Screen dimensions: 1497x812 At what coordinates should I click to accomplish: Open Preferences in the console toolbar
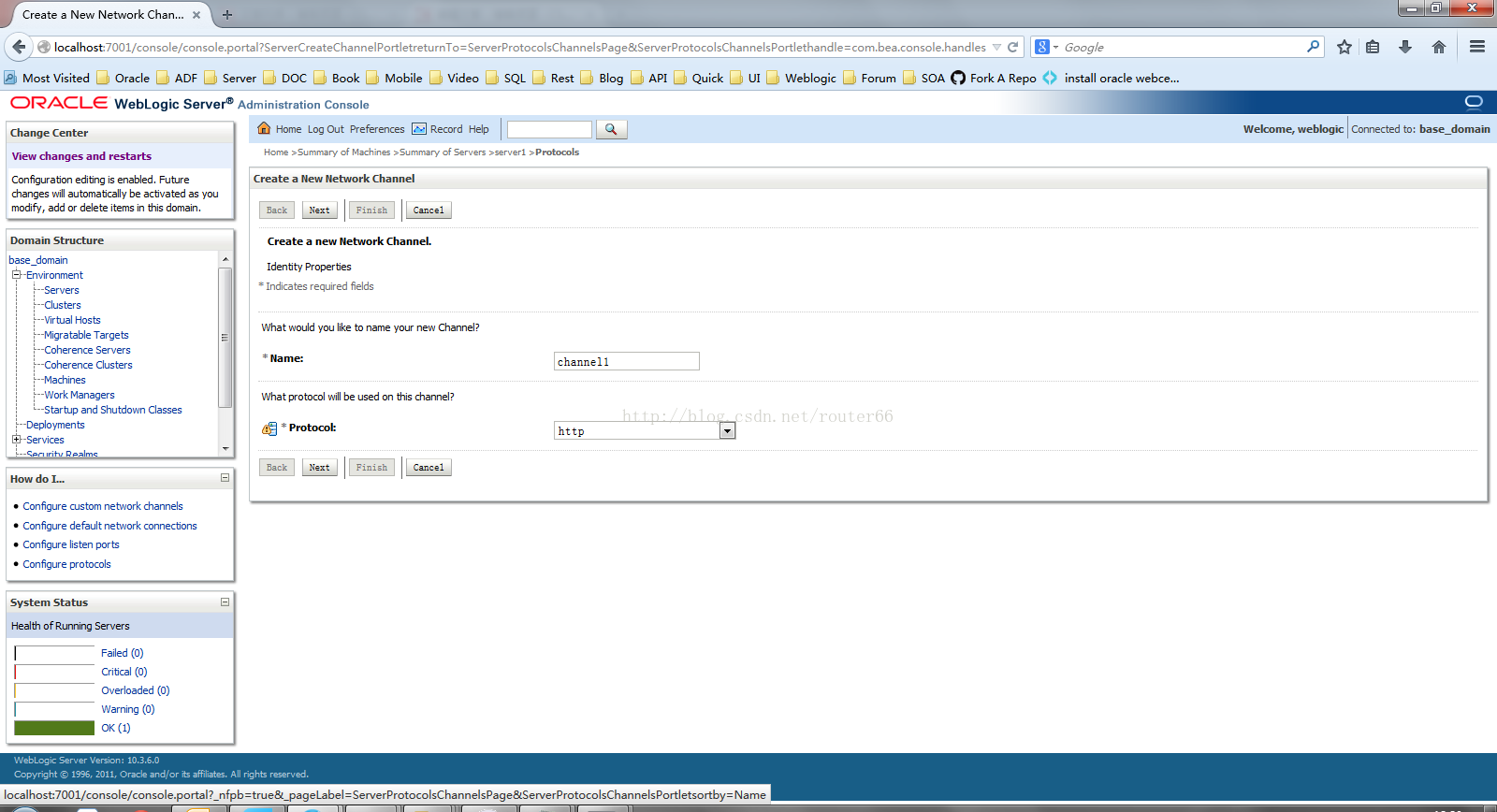point(377,129)
